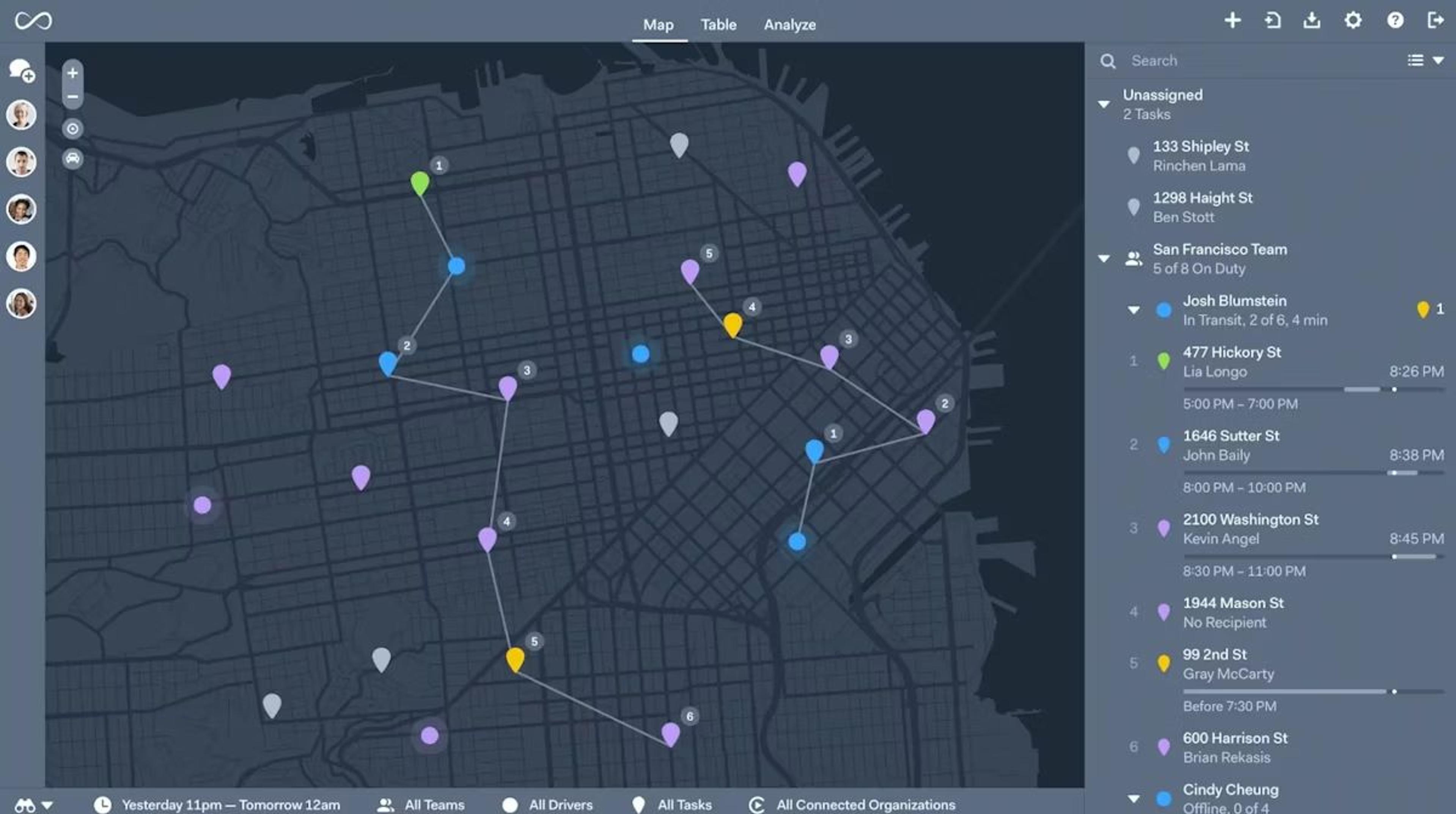This screenshot has width=1456, height=814.
Task: Click the yellow pin numbered 4 on map
Action: 733,325
